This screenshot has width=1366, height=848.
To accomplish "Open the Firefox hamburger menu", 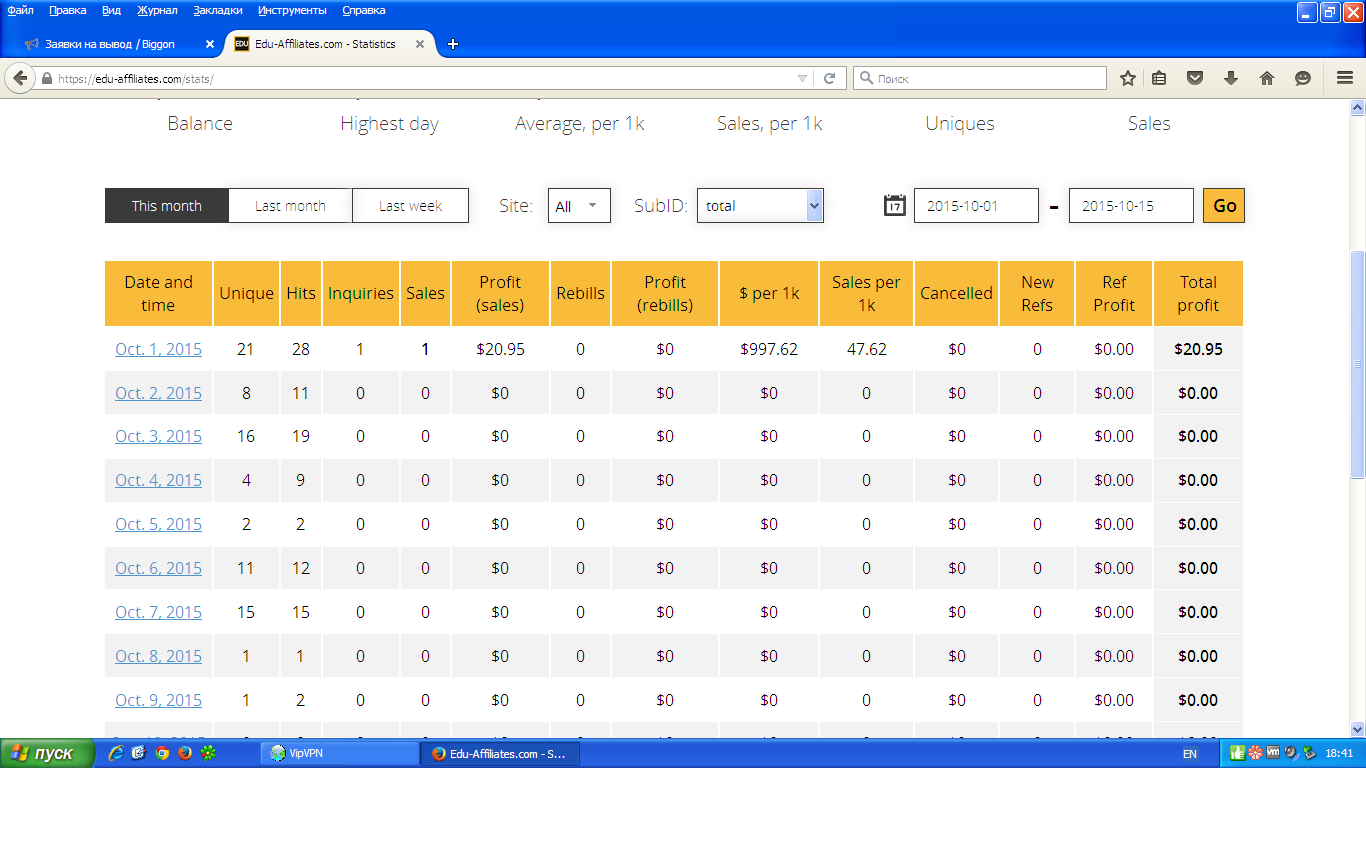I will click(1345, 78).
